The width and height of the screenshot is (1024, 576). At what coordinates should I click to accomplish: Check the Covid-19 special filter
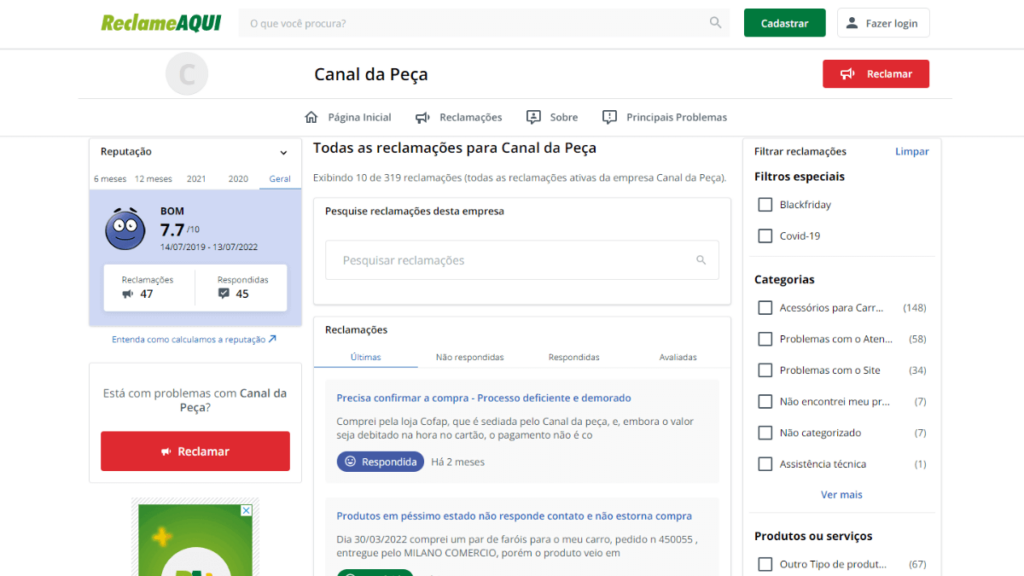[x=765, y=236]
